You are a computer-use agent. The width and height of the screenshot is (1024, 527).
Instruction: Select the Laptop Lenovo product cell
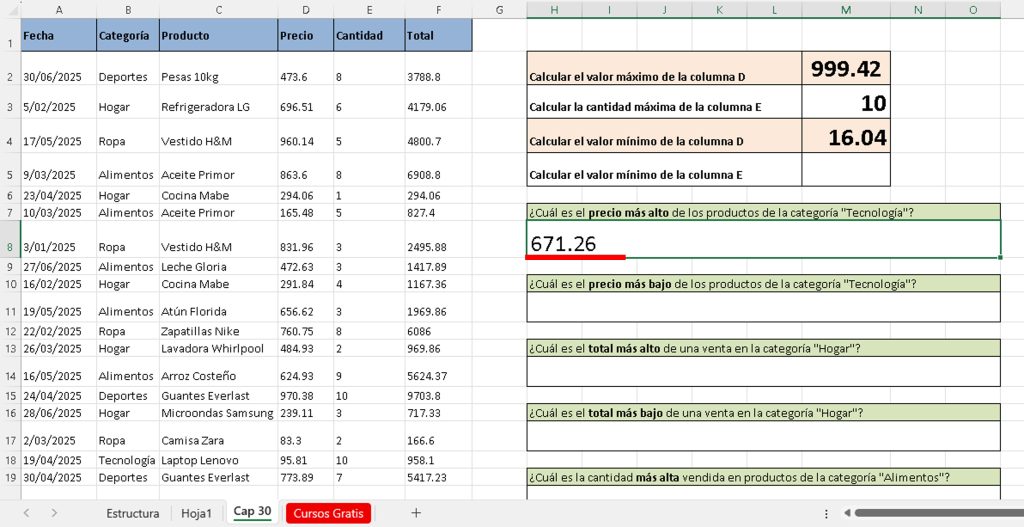(x=218, y=460)
